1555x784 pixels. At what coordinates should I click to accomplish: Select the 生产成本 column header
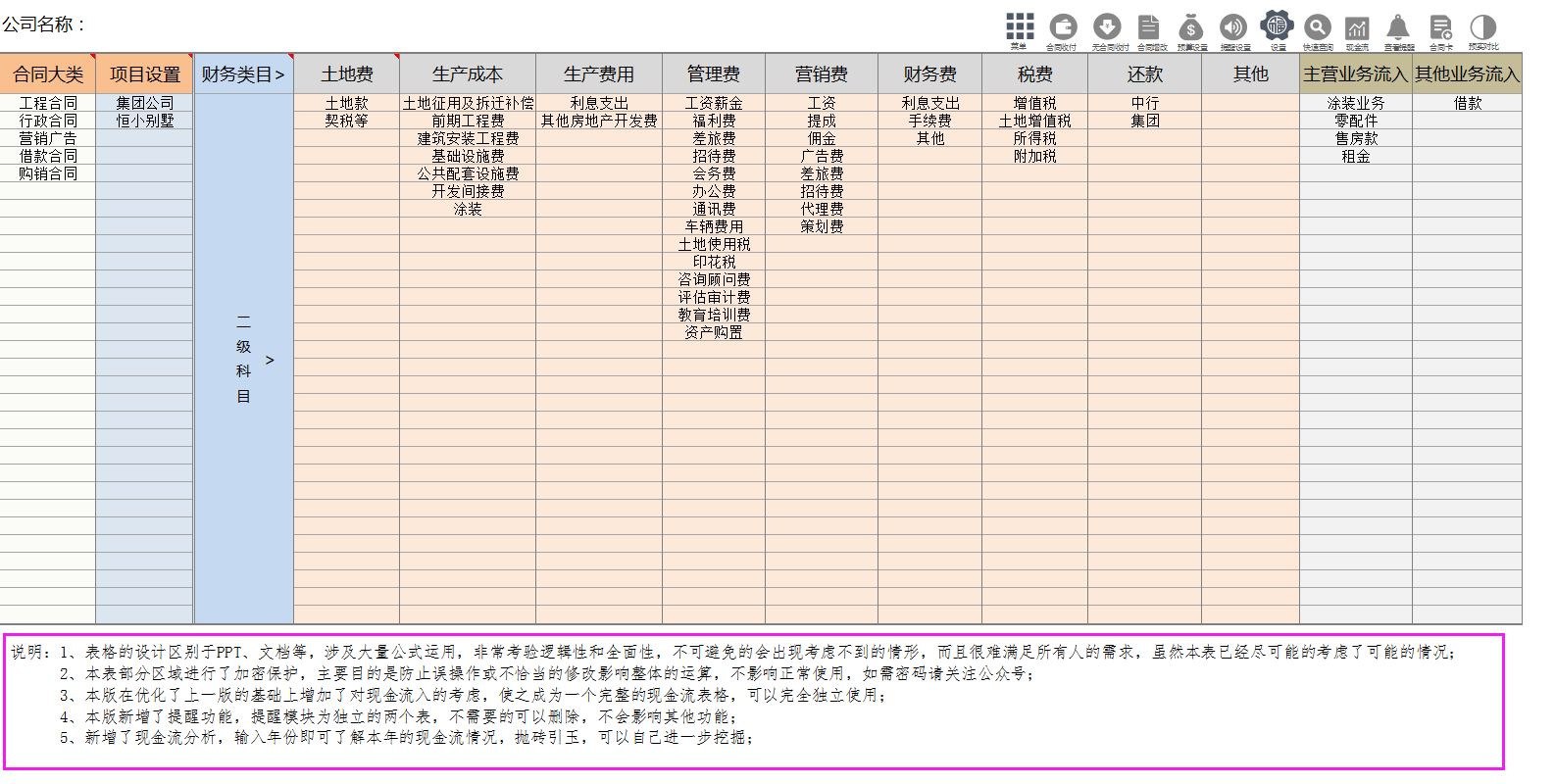tap(468, 74)
